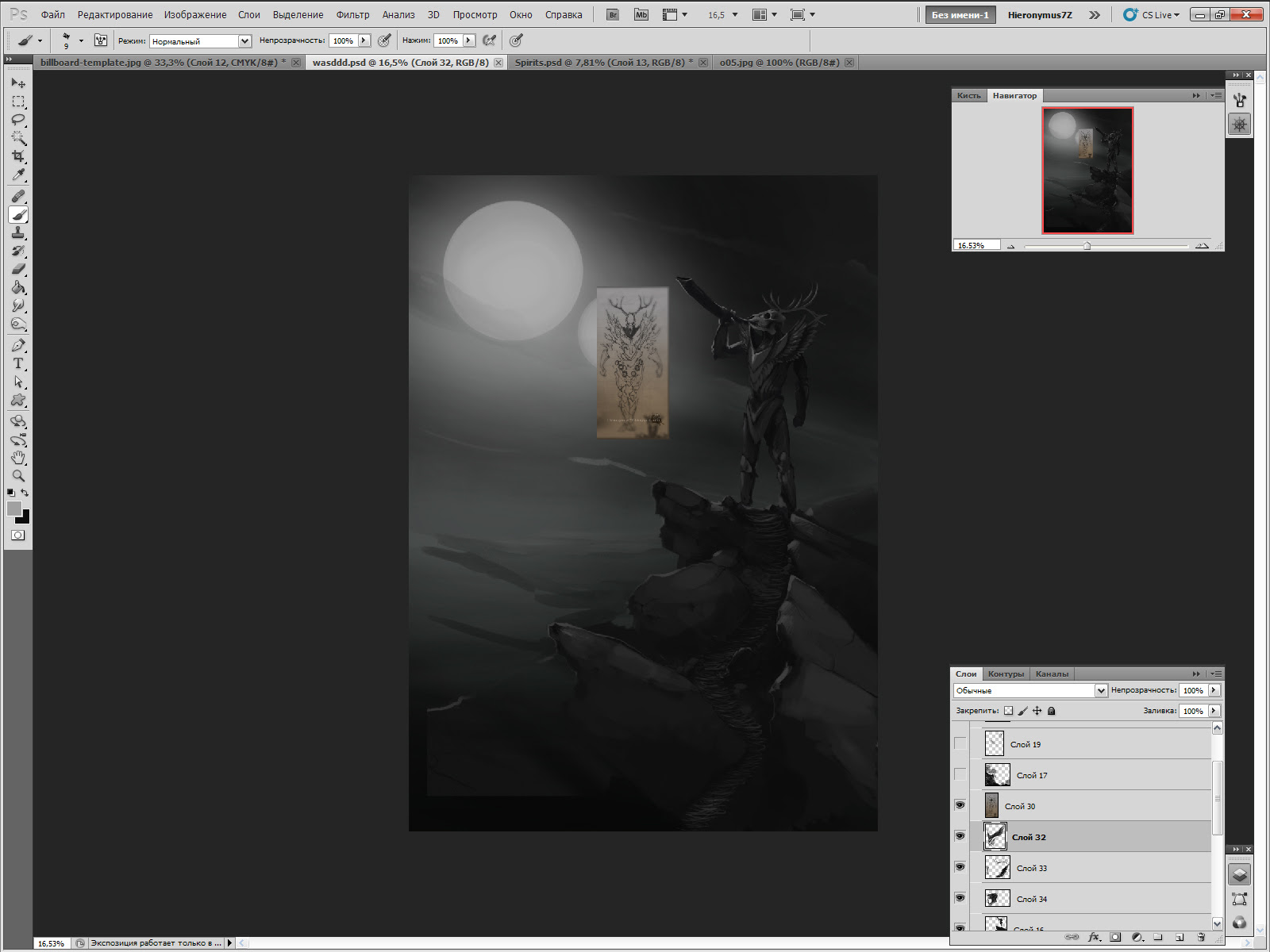Screen dimensions: 1270x952
Task: Select the Crop tool
Action: tap(18, 156)
